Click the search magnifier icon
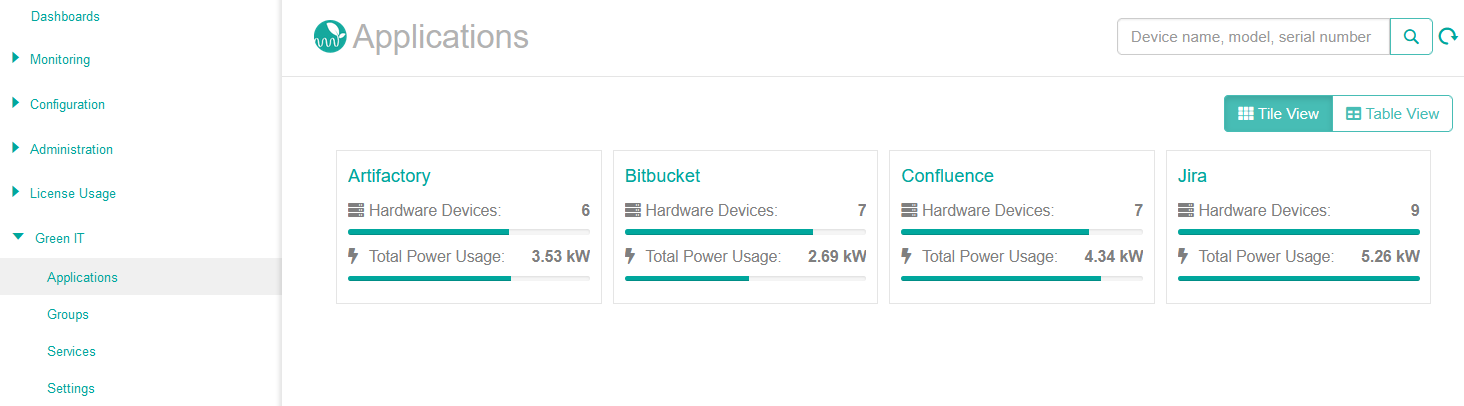The width and height of the screenshot is (1464, 406). (x=1411, y=37)
